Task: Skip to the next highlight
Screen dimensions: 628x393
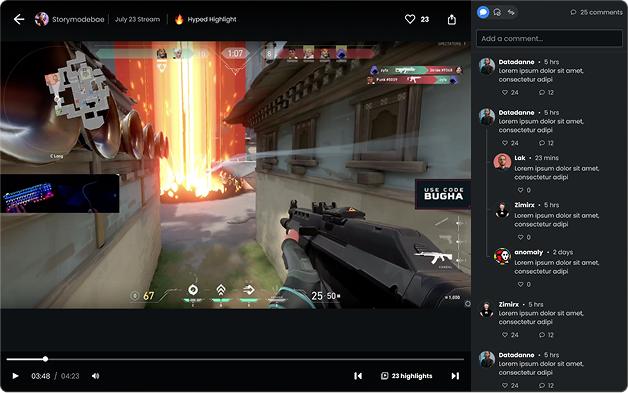Action: click(x=455, y=376)
